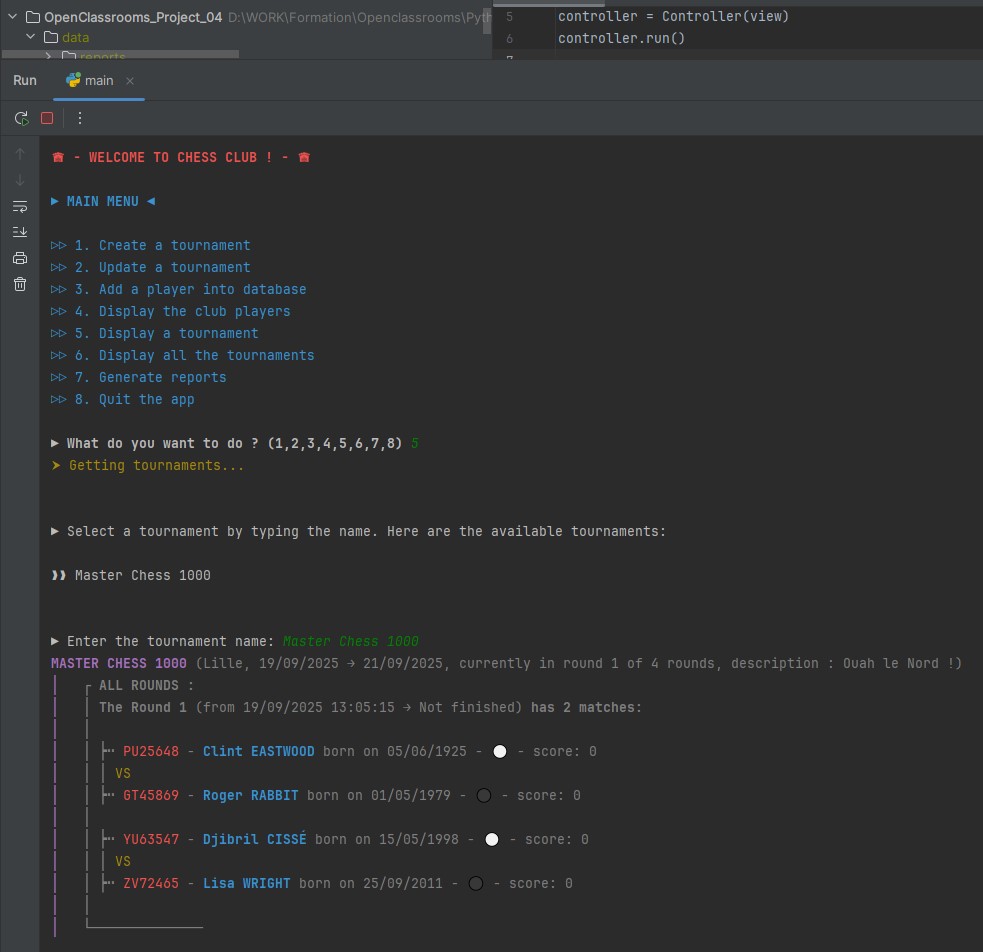Open the three-dot more options menu

pyautogui.click(x=80, y=118)
